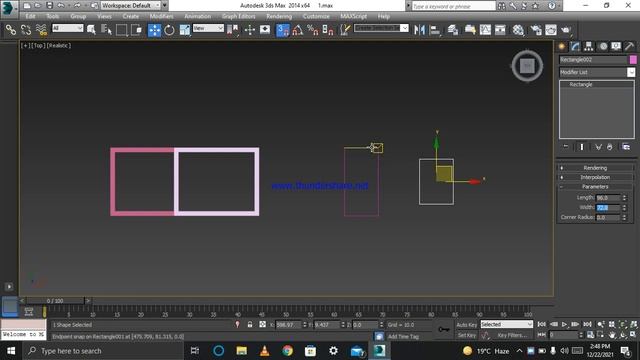Click the ViewCube in the viewport

pyautogui.click(x=527, y=66)
